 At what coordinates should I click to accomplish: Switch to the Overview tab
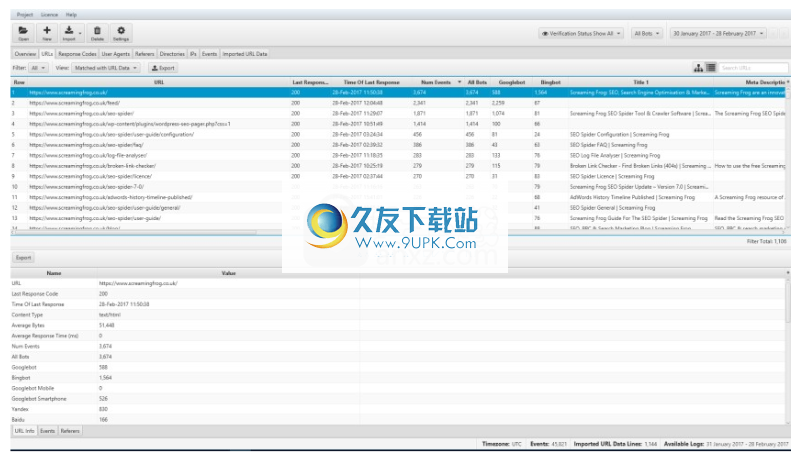pyautogui.click(x=25, y=54)
